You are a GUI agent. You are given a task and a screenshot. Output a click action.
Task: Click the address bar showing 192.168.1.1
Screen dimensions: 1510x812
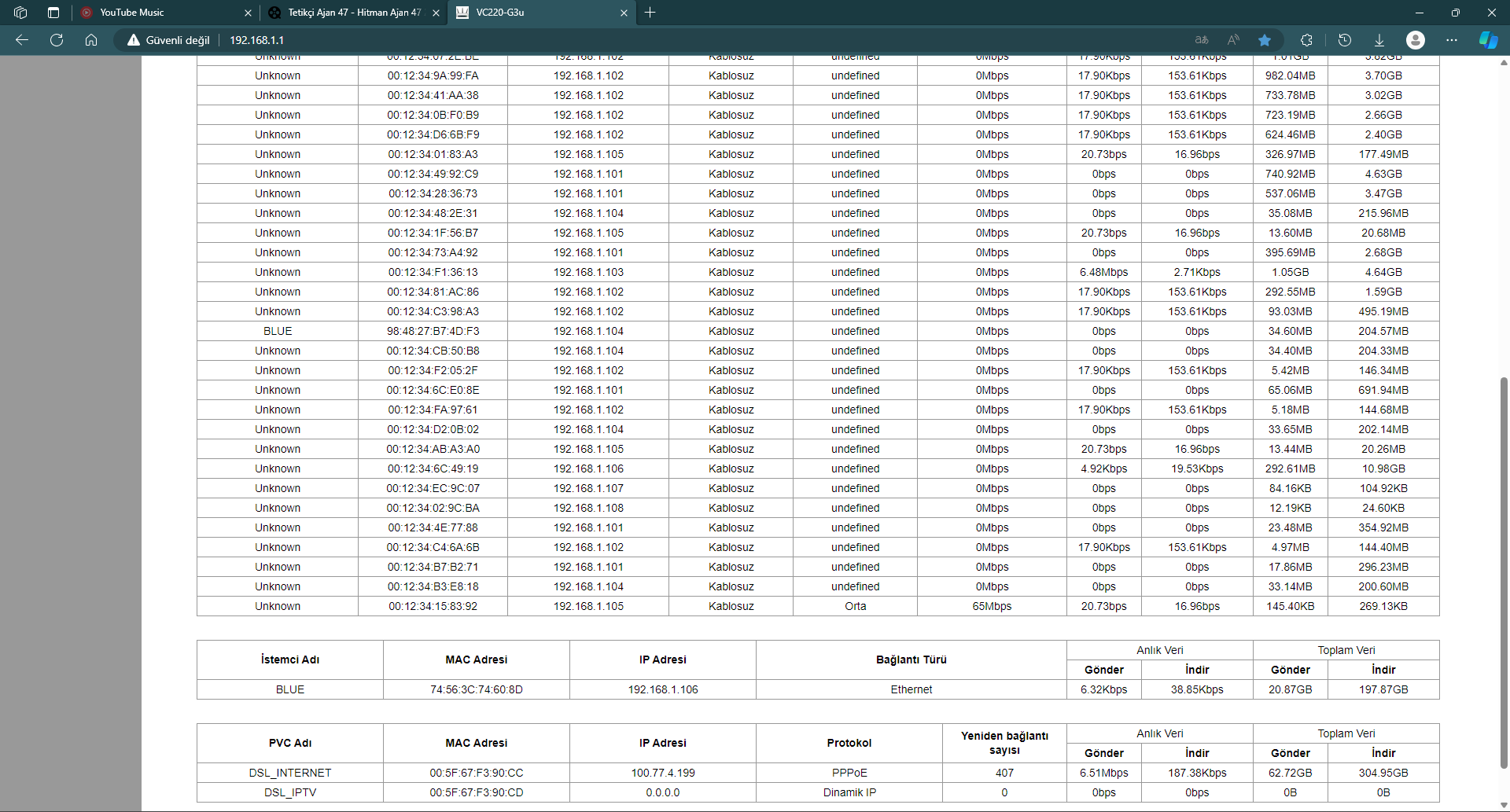coord(256,40)
